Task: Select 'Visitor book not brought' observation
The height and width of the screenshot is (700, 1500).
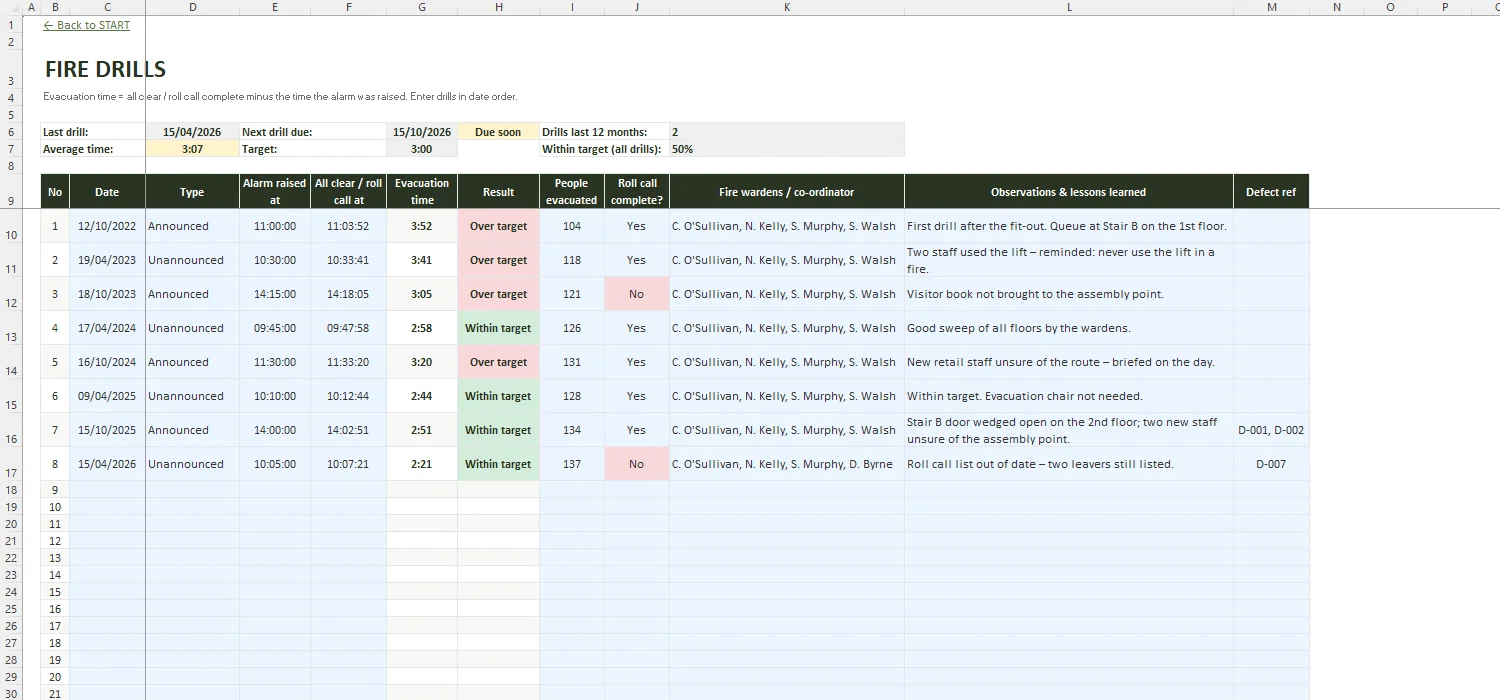Action: pos(1068,294)
